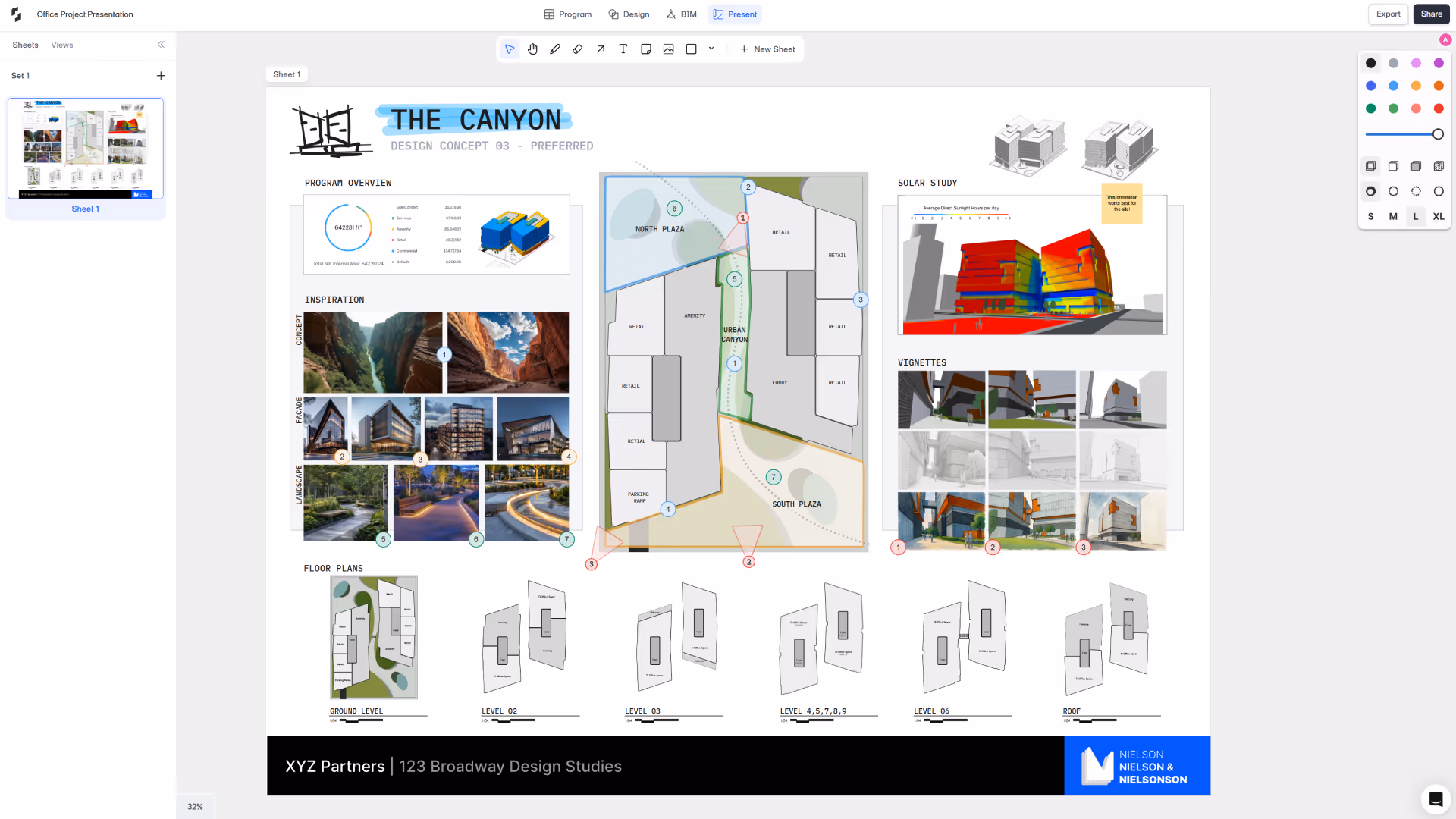Select the pointer/select tool

click(x=510, y=49)
